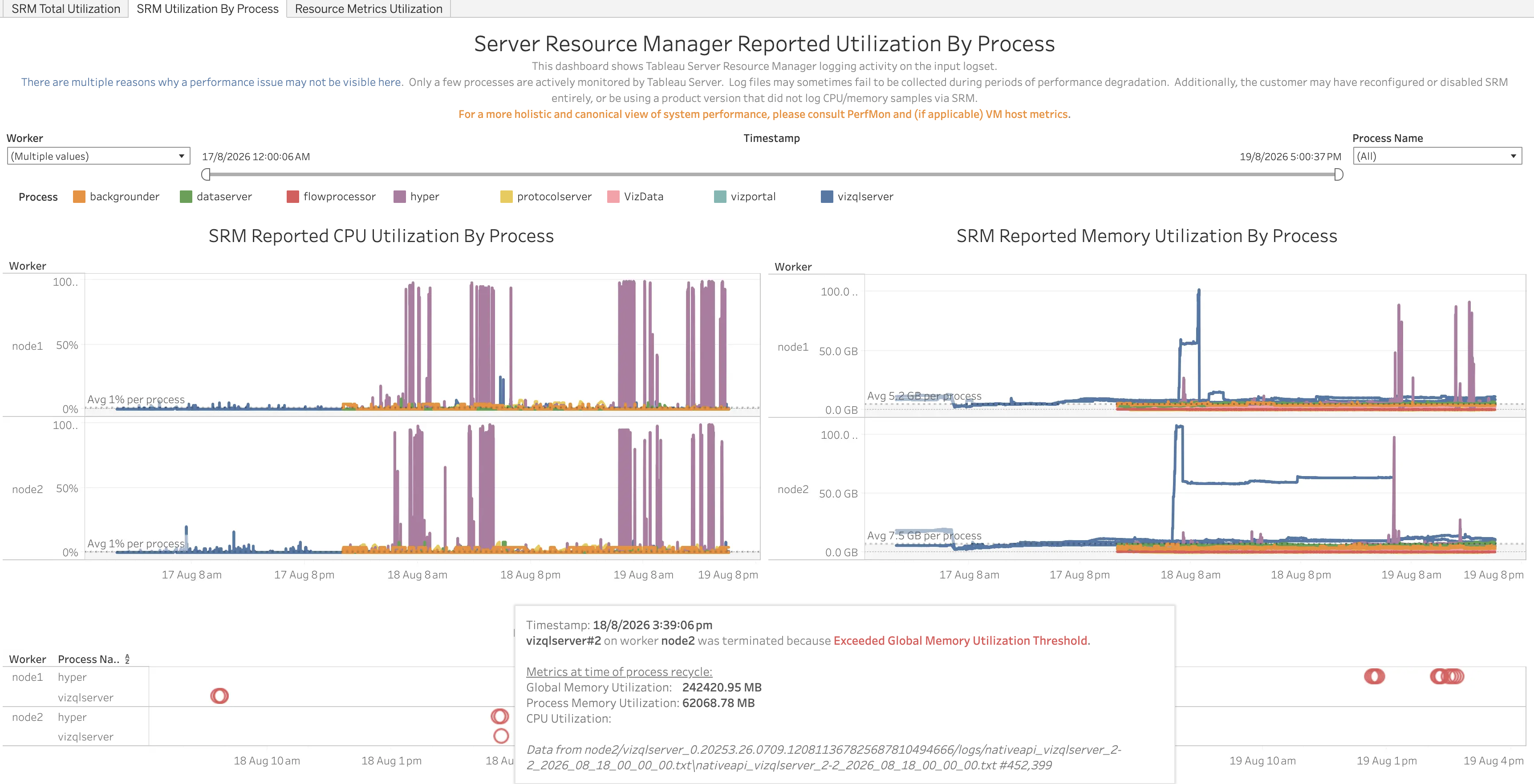Select the clustered node1 hyper markers after 19 Aug 1 pm
1534x784 pixels.
pyautogui.click(x=1447, y=676)
